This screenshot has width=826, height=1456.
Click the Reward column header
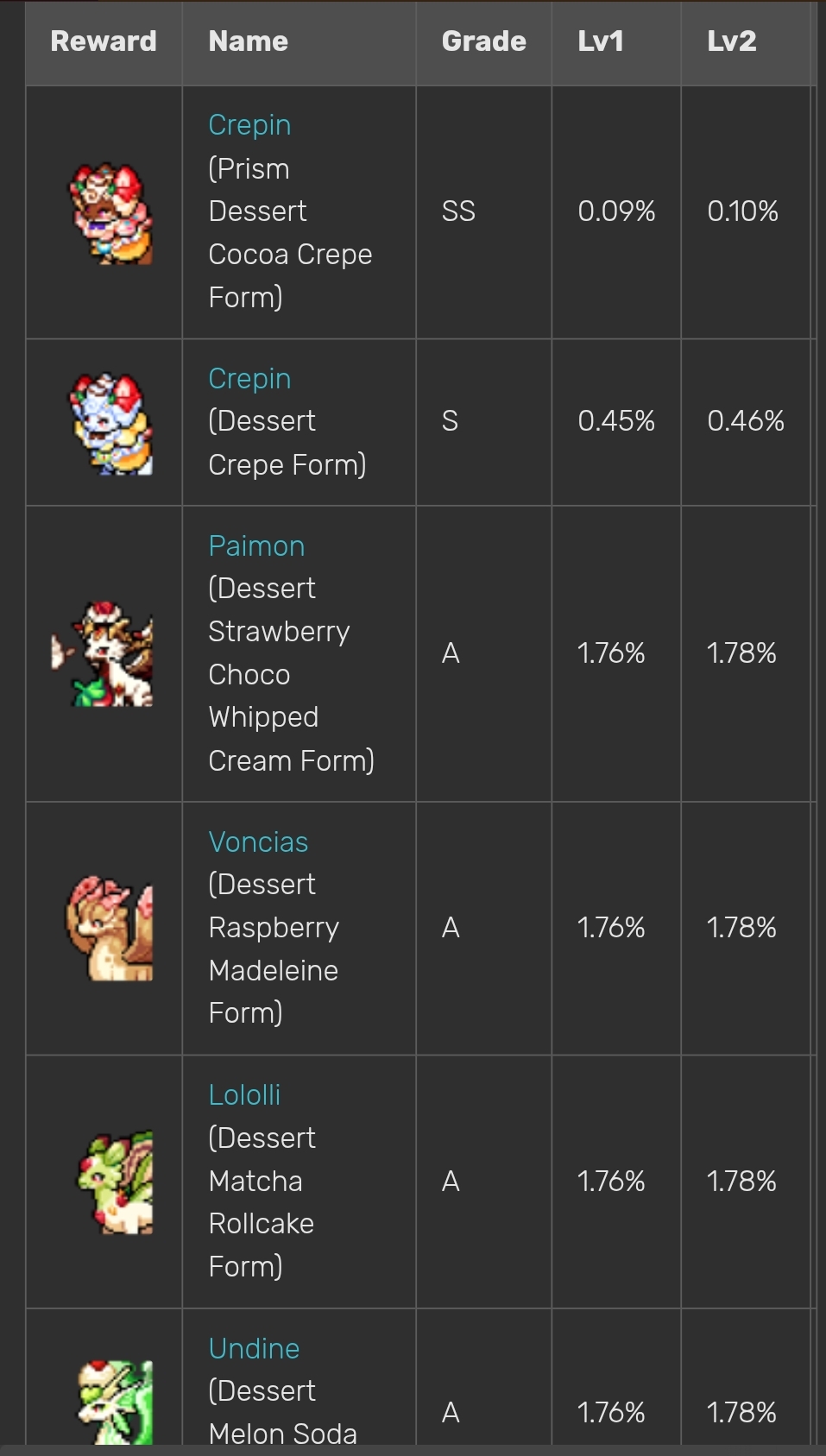tap(104, 41)
